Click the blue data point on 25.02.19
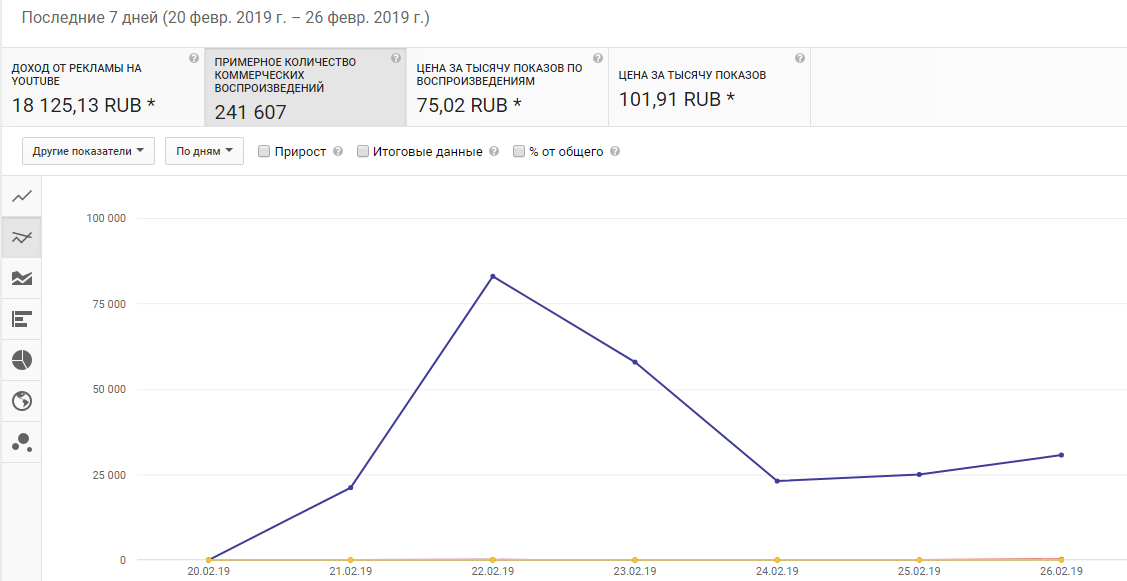 tap(919, 475)
